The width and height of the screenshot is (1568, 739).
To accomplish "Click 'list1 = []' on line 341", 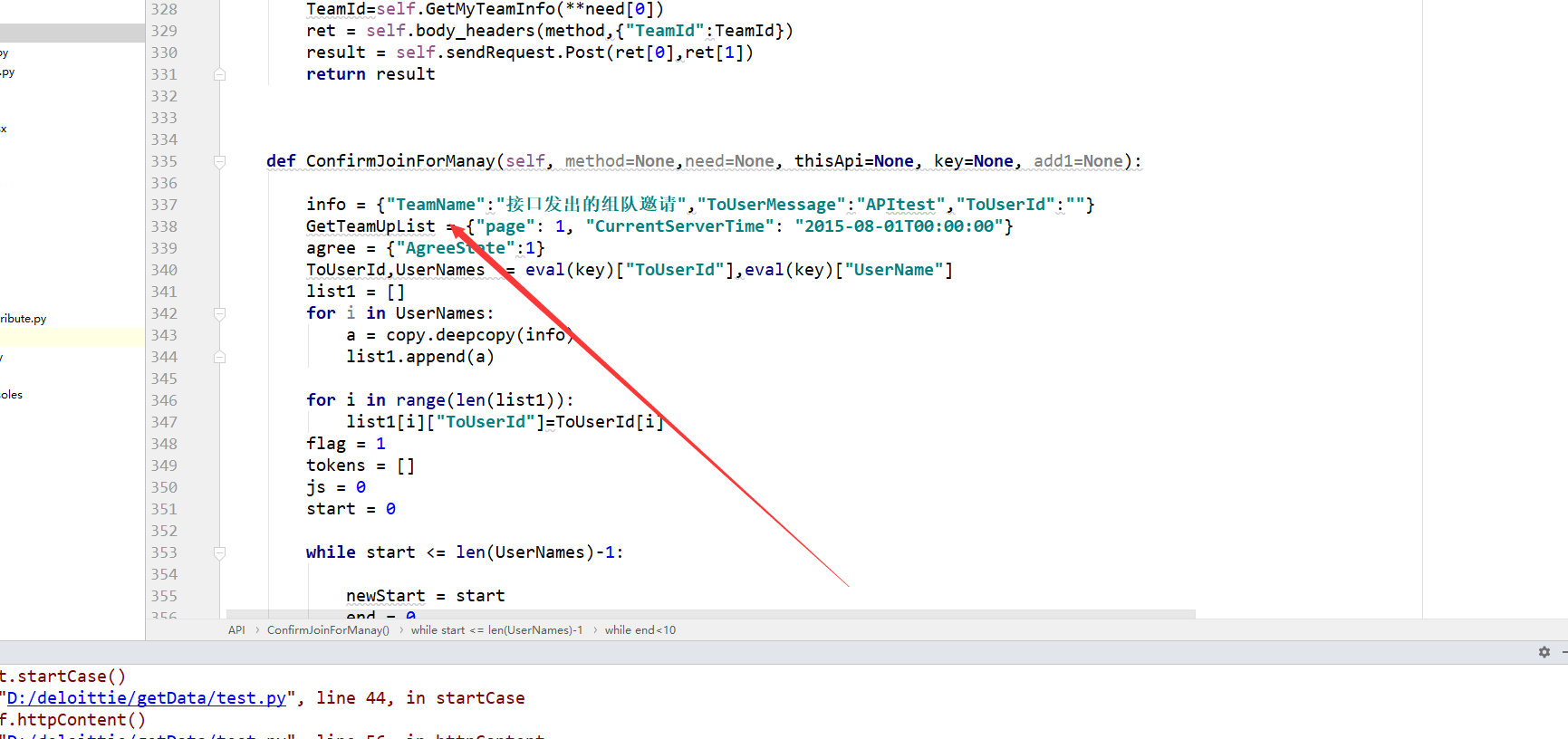I will [x=356, y=292].
